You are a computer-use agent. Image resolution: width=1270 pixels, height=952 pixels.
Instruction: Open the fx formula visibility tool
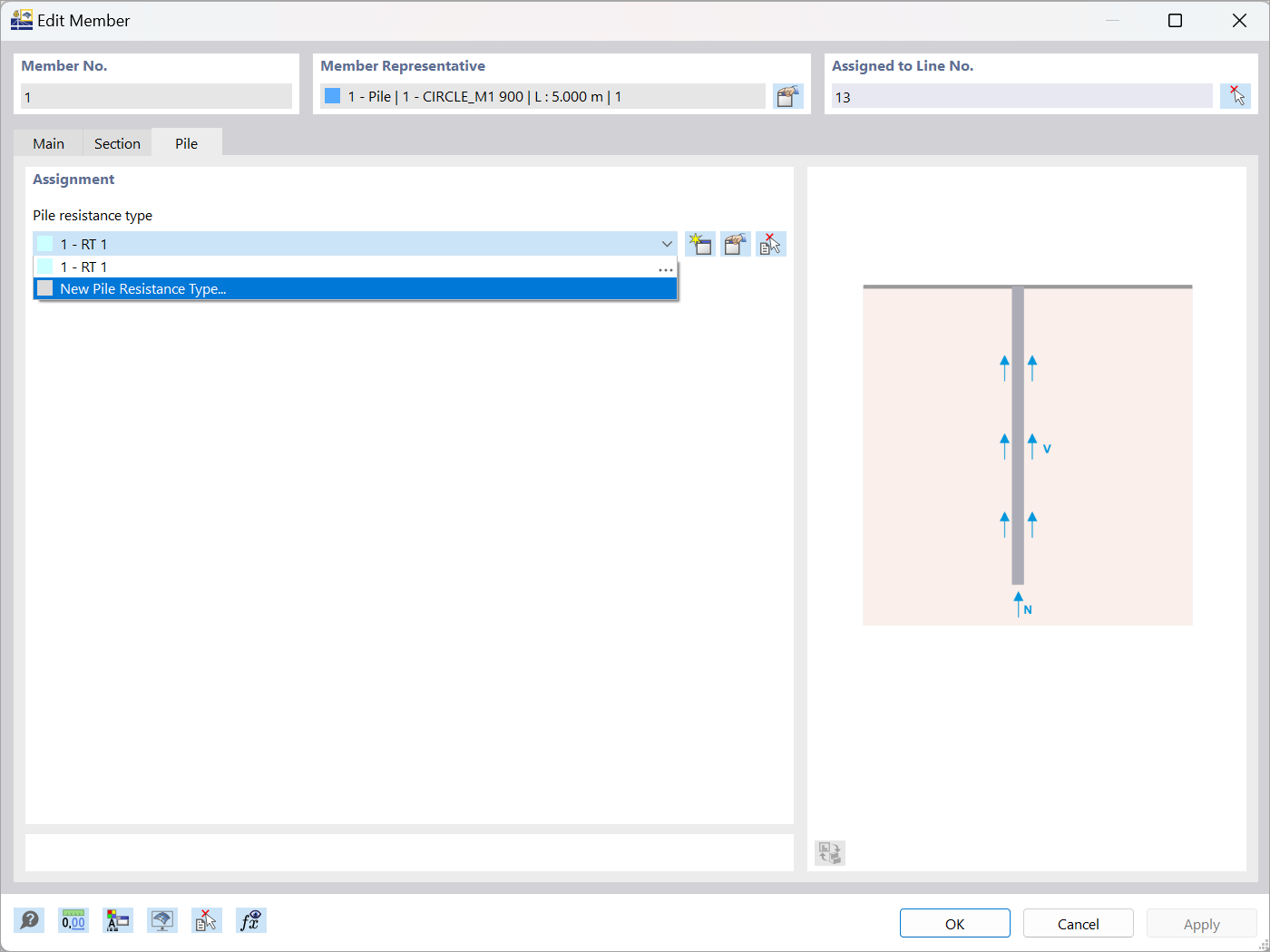(250, 920)
